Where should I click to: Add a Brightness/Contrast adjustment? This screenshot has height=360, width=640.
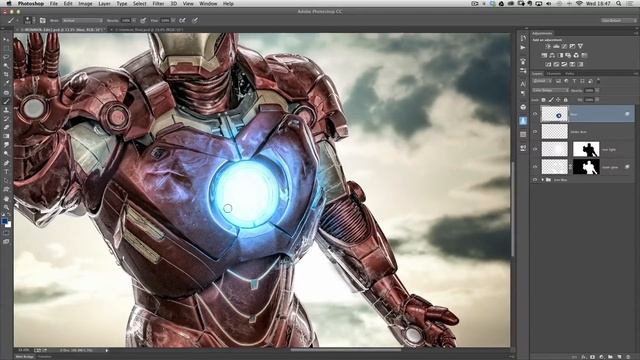pos(548,47)
